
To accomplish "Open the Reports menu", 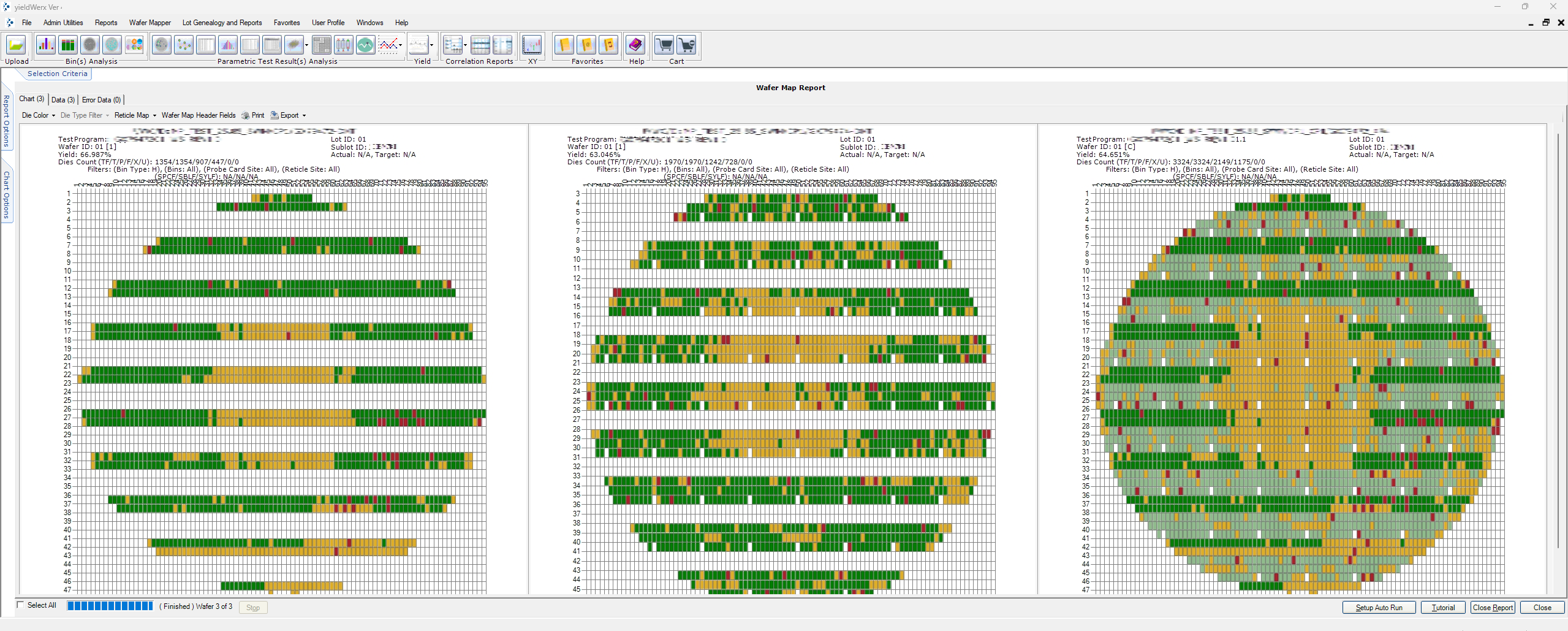I will click(106, 23).
